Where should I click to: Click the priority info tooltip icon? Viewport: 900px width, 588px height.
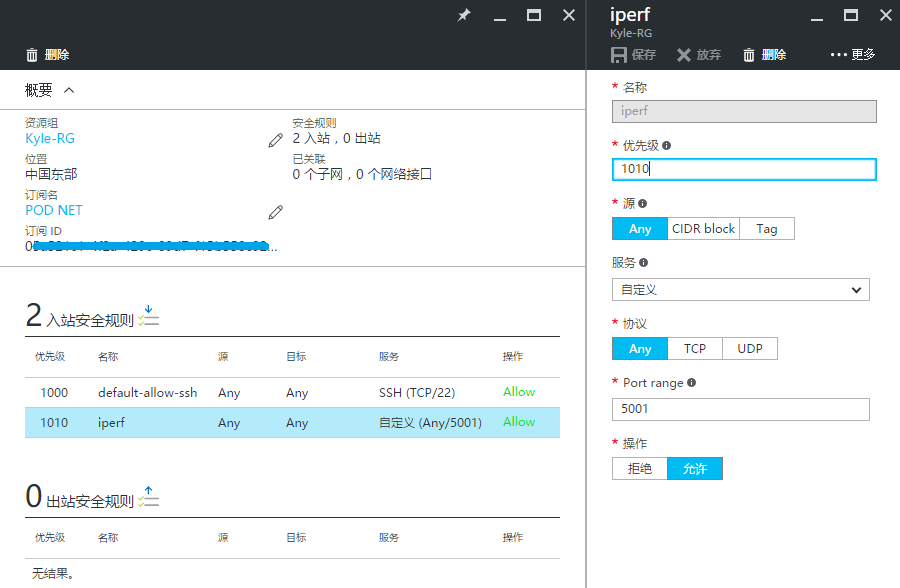(666, 145)
